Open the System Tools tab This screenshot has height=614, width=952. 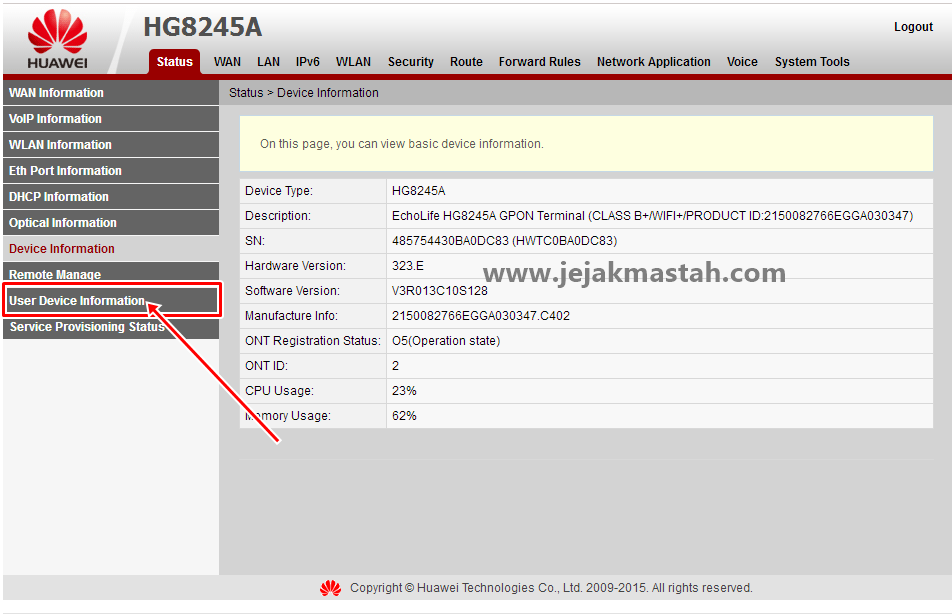(x=811, y=61)
